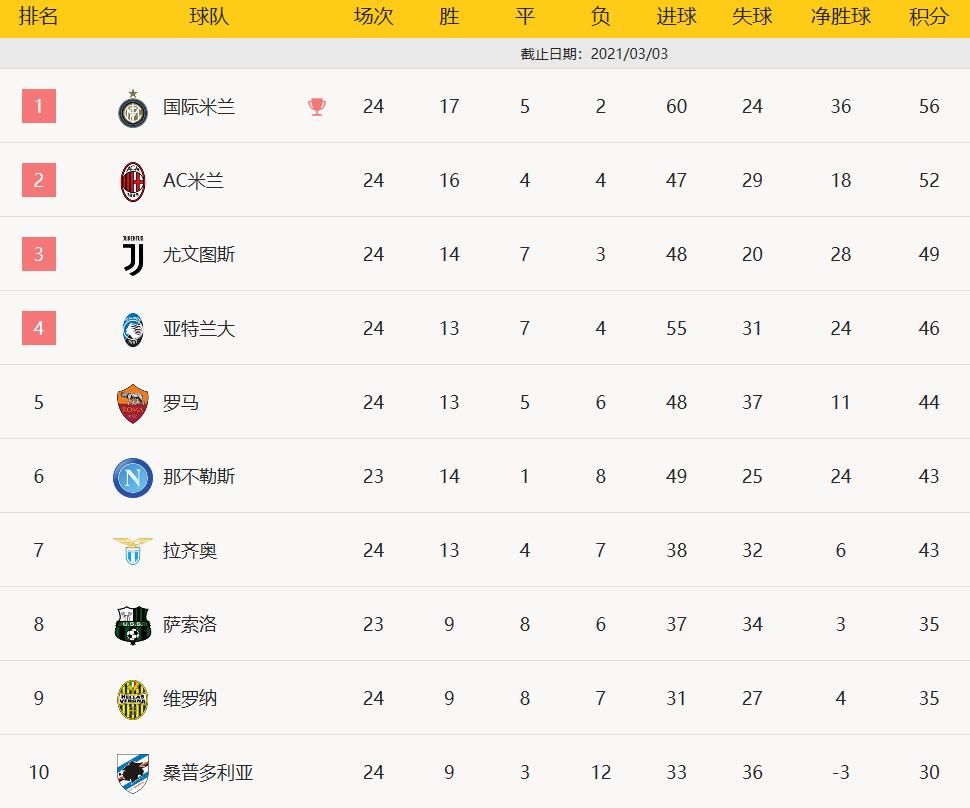This screenshot has height=808, width=970.
Task: Click the Napoli N logo
Action: click(x=132, y=477)
